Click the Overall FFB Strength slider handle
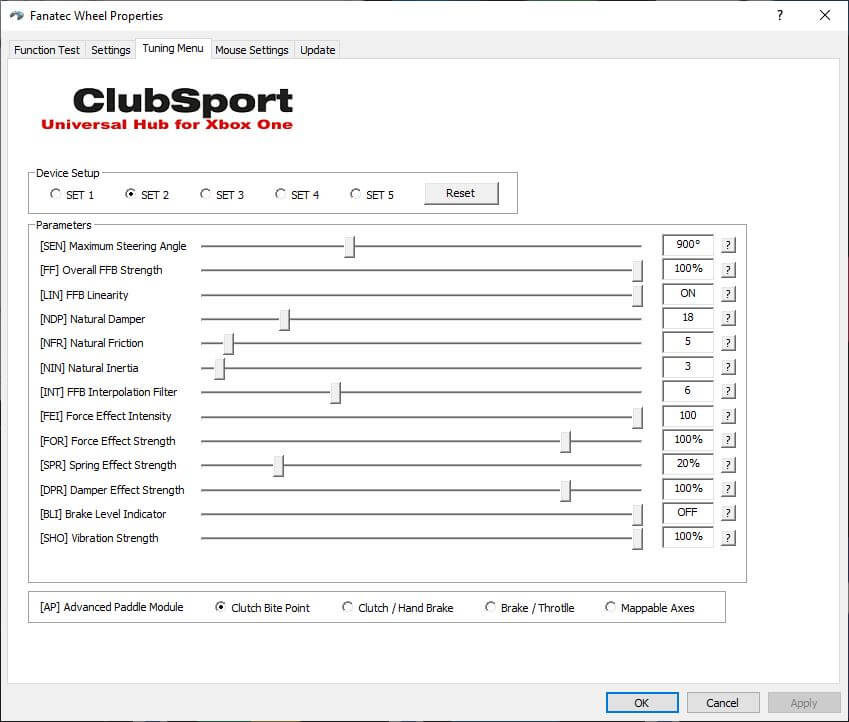The width and height of the screenshot is (849, 722). pyautogui.click(x=637, y=270)
